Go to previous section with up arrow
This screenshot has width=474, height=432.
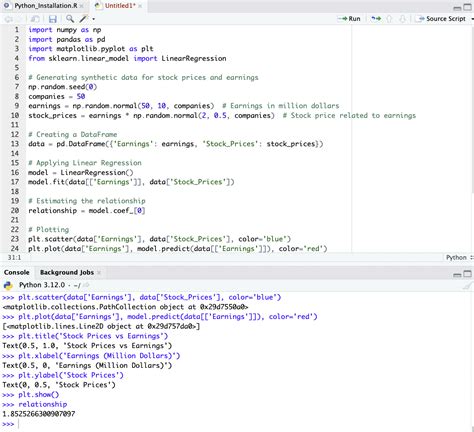click(389, 19)
